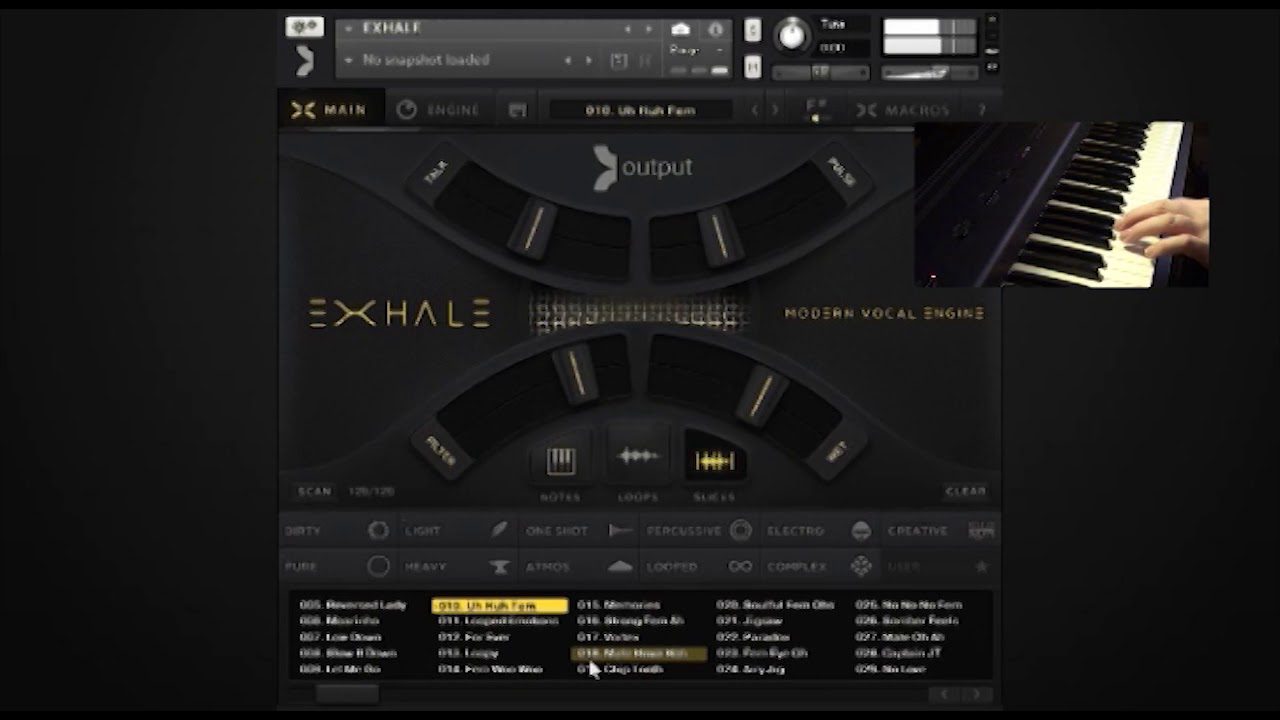
Task: Click the piano video thumbnail overlay
Action: click(1061, 205)
